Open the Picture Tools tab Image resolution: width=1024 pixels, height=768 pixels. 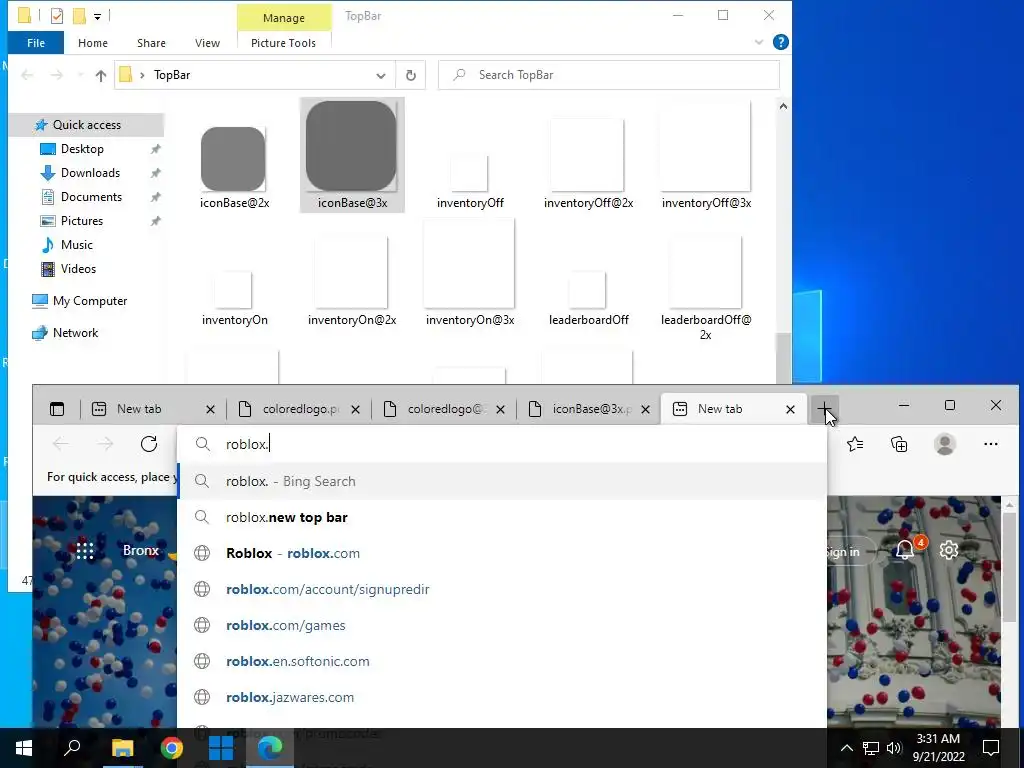click(283, 43)
